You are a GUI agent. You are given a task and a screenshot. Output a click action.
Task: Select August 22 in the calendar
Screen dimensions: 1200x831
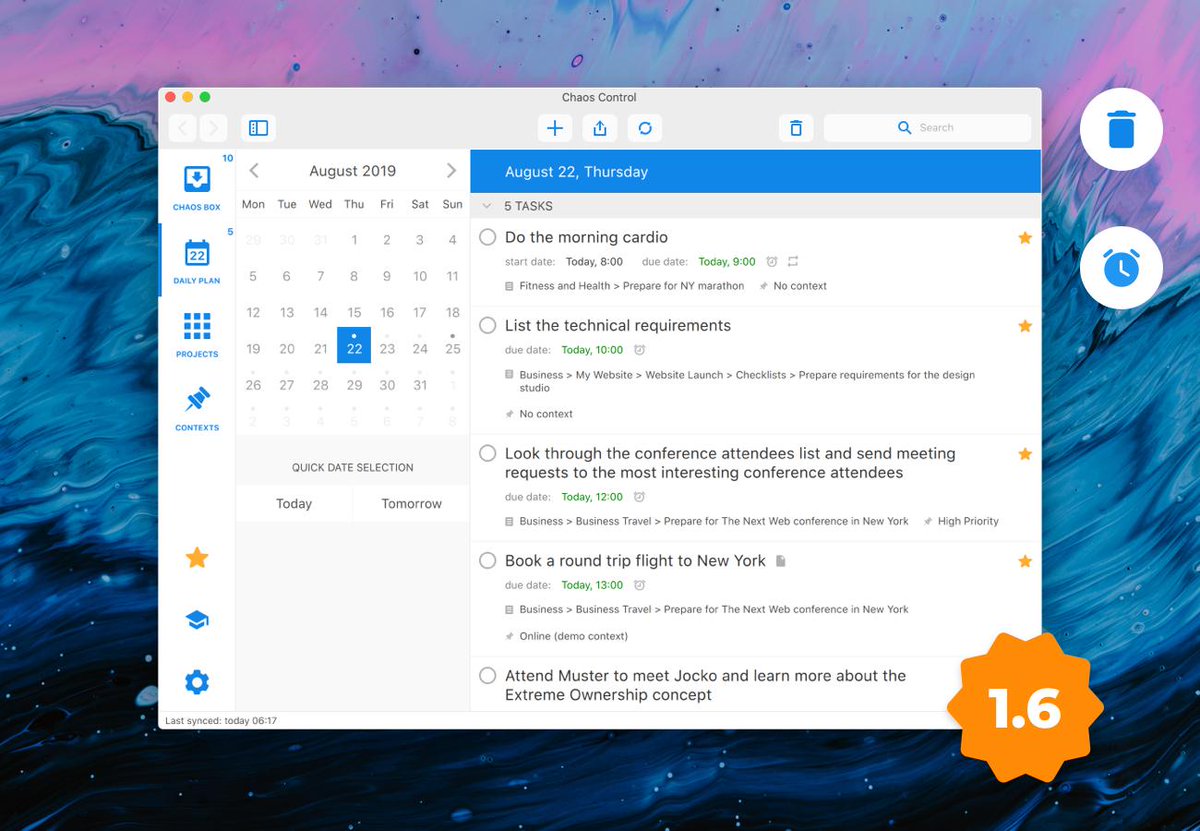(x=354, y=346)
